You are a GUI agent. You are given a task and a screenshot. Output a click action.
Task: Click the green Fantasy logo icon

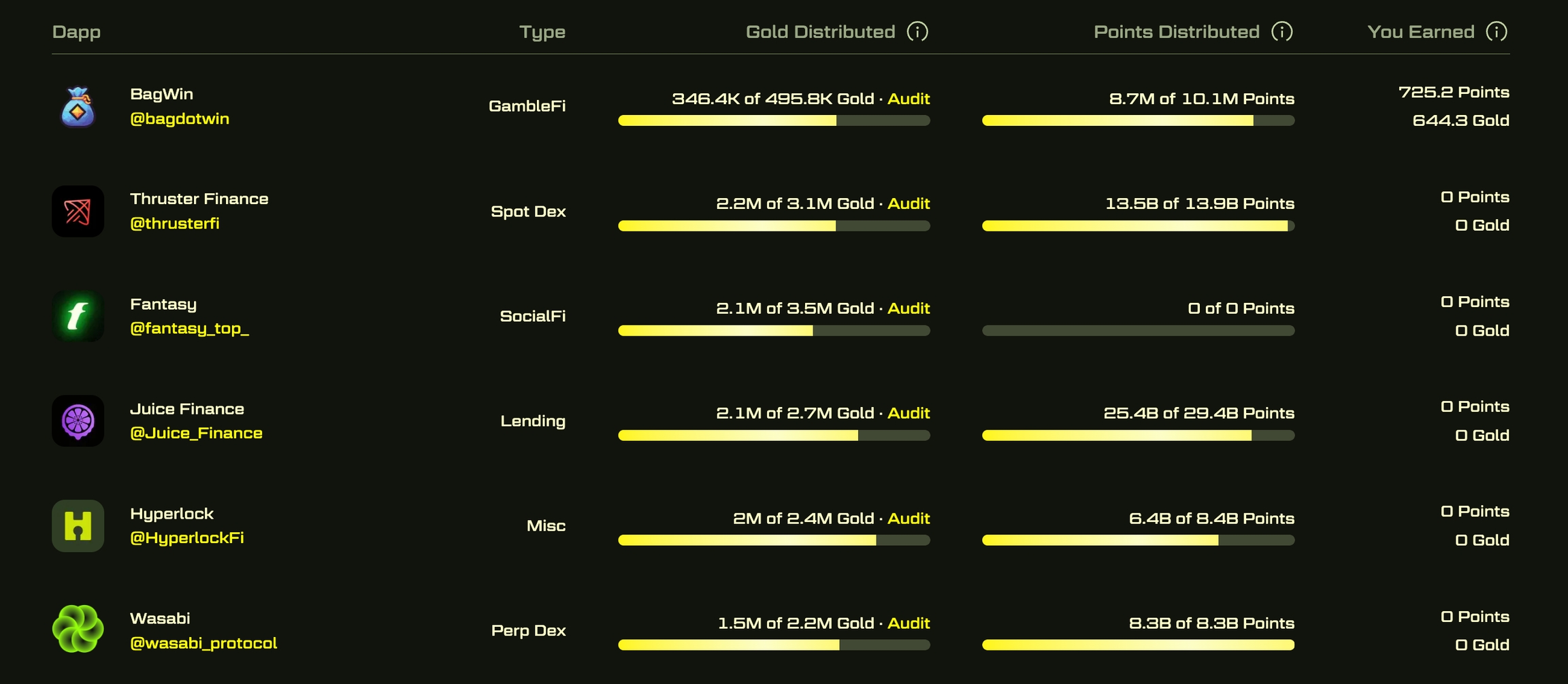coord(78,316)
